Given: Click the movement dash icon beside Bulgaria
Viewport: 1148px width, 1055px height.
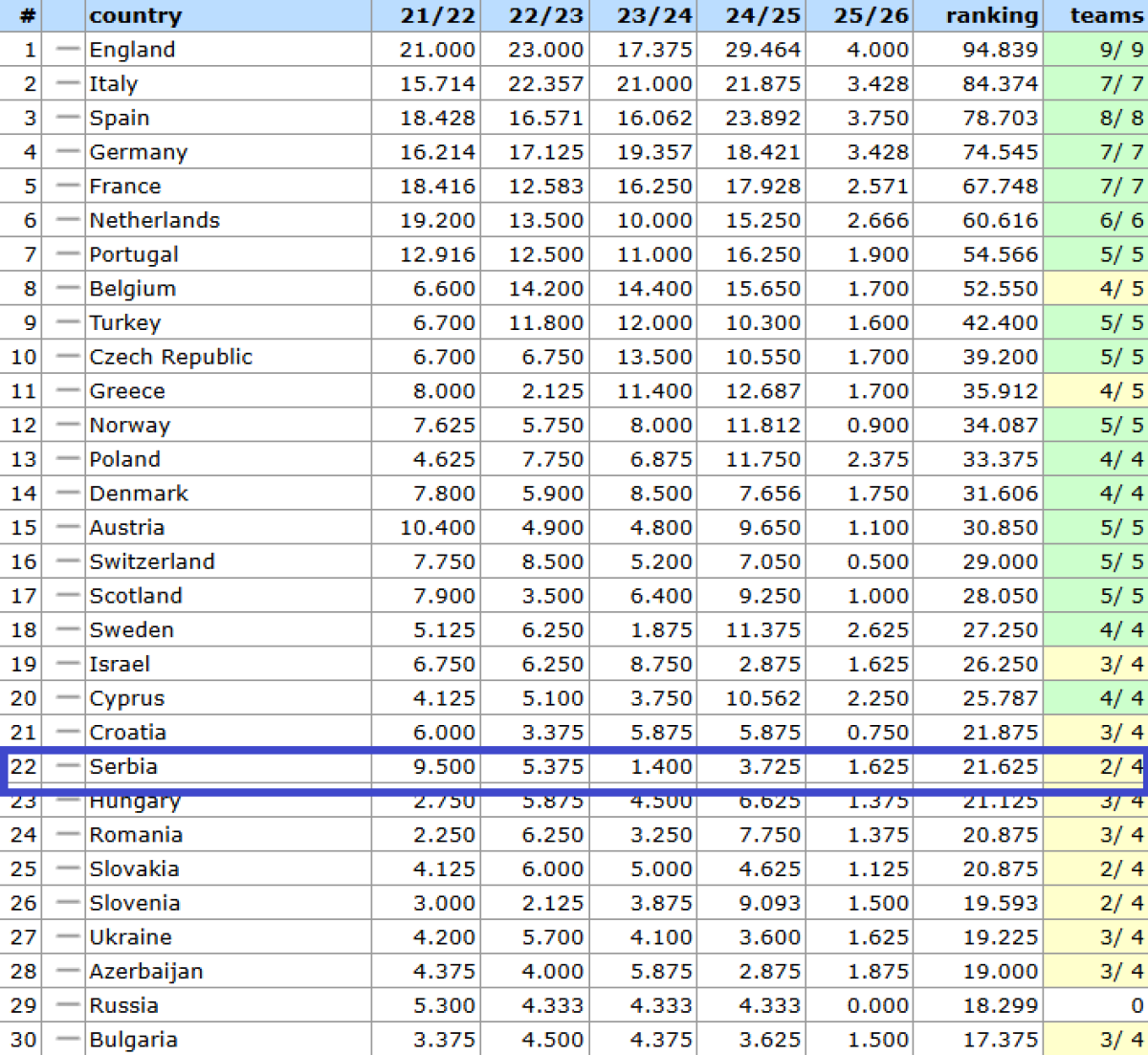Looking at the screenshot, I should tap(67, 1040).
